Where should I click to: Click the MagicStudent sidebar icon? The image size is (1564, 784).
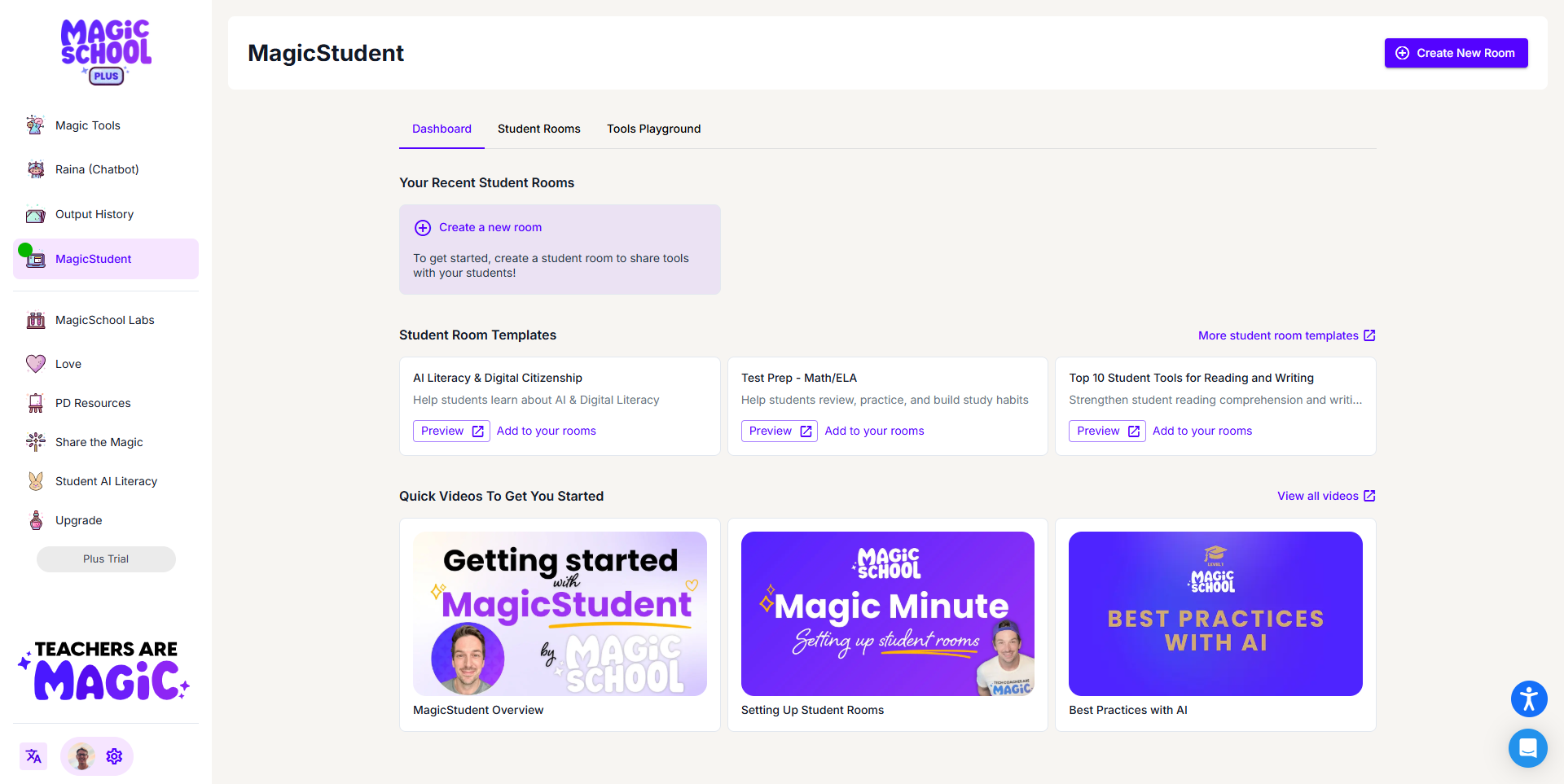coord(35,259)
